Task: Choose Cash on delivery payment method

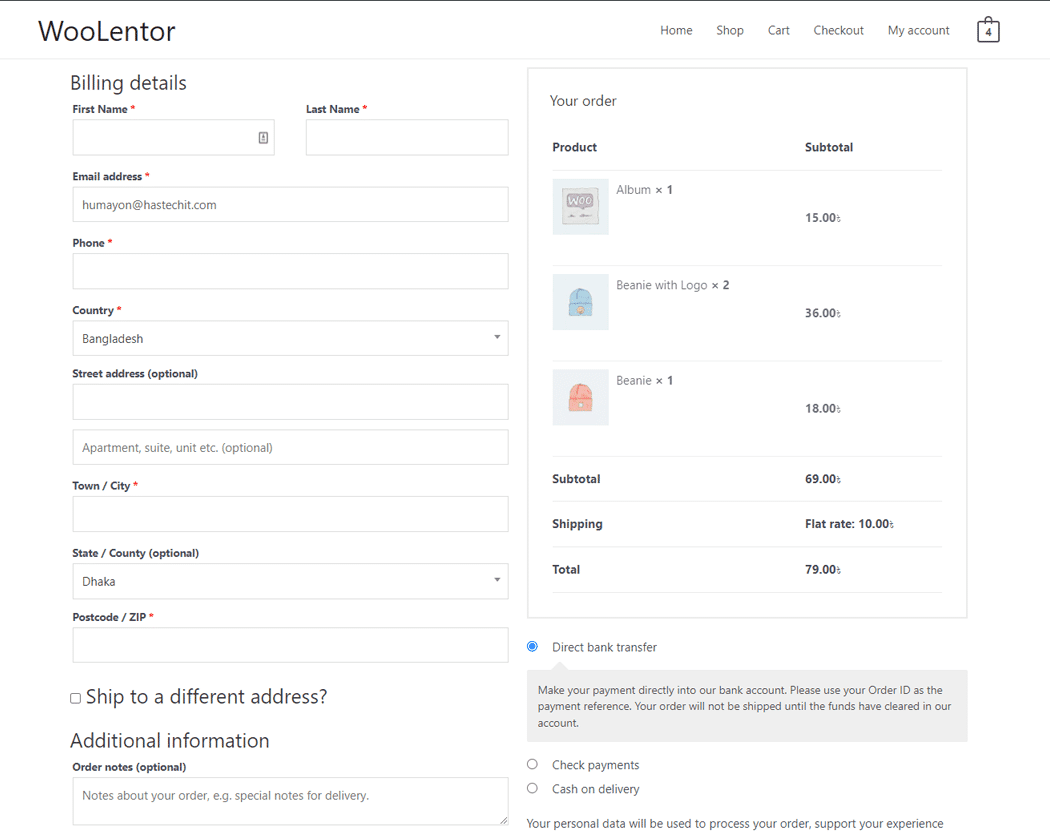Action: pos(532,789)
